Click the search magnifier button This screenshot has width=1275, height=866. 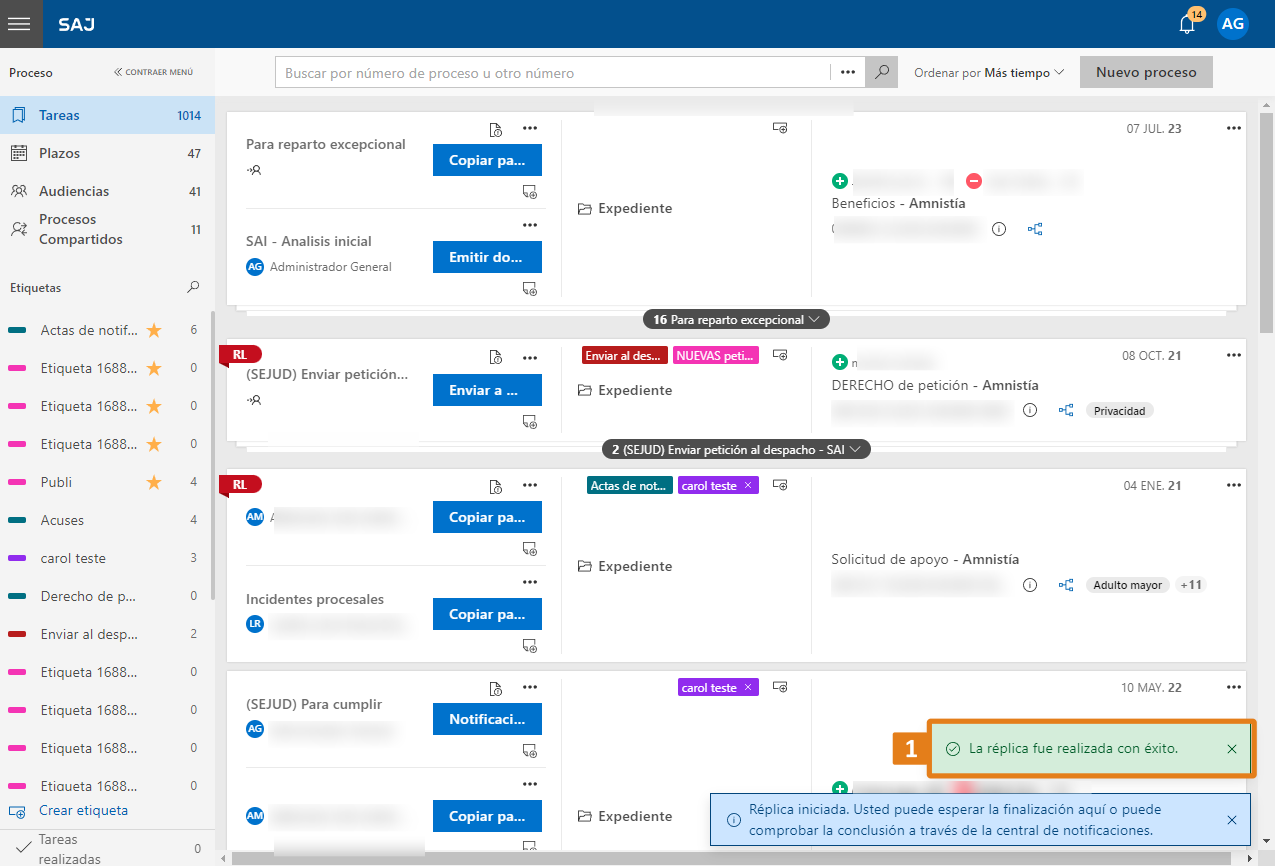(881, 73)
